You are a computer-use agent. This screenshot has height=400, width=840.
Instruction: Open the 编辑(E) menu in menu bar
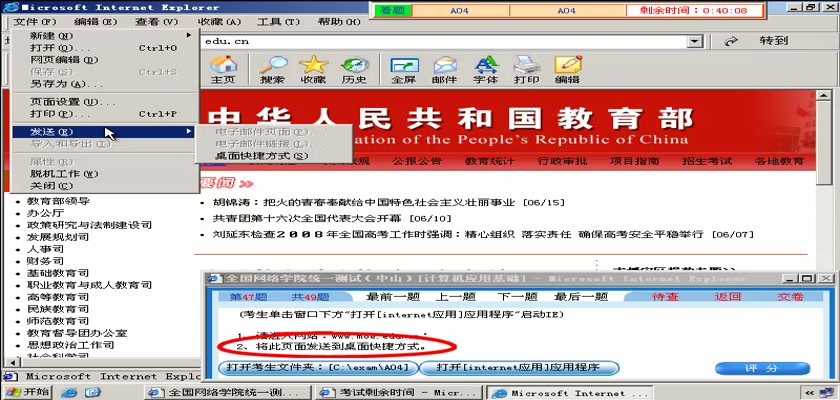point(95,22)
